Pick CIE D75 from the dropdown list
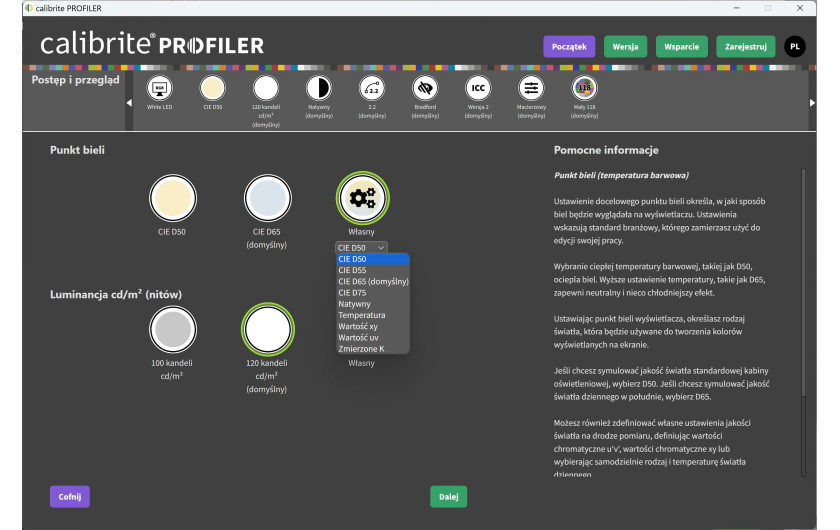The width and height of the screenshot is (840, 530). tap(373, 293)
